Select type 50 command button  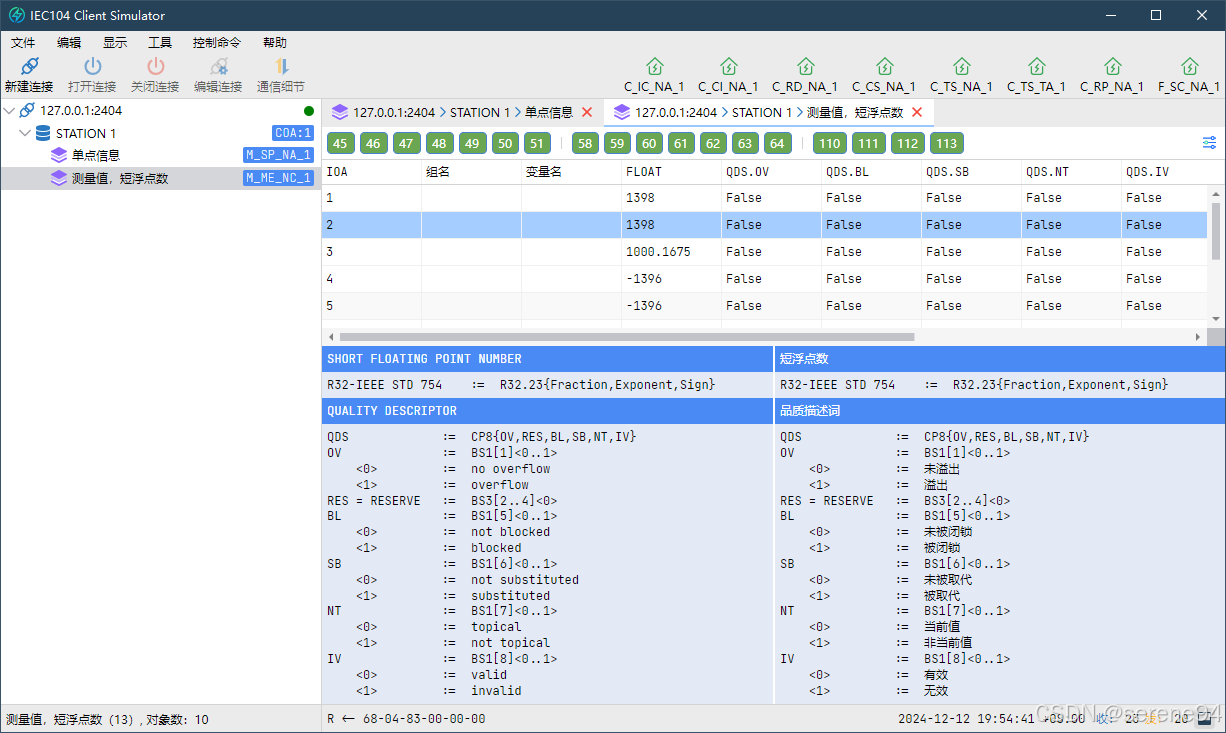505,143
